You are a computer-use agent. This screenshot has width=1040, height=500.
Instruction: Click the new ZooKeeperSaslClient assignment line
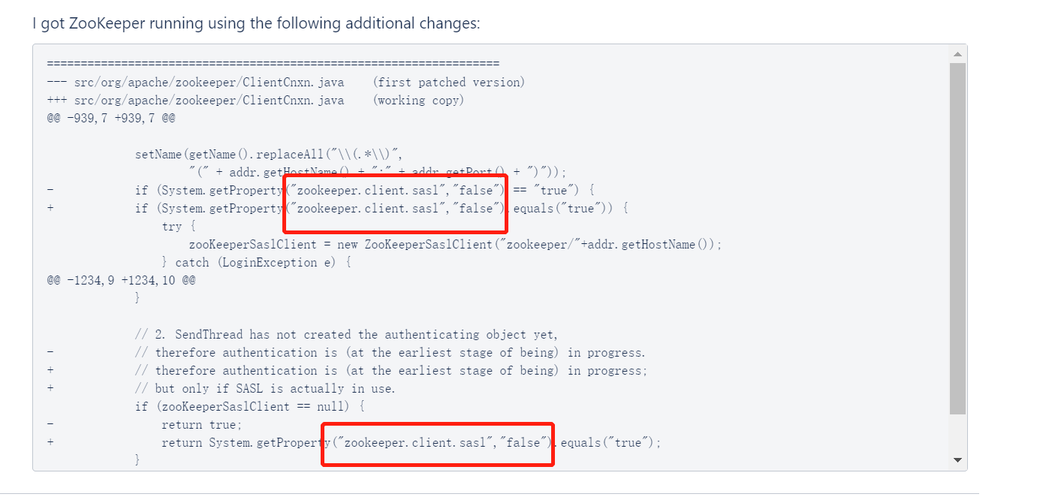pyautogui.click(x=455, y=244)
